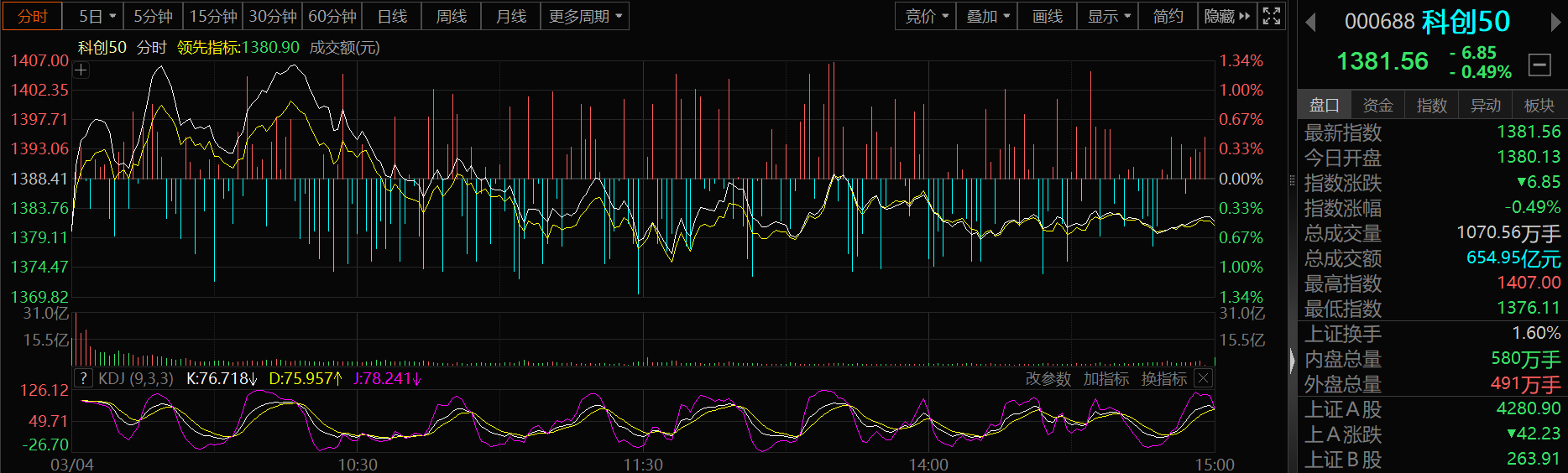Click the fullscreen chart icon
Image resolution: width=1568 pixels, height=473 pixels.
pos(1272,16)
